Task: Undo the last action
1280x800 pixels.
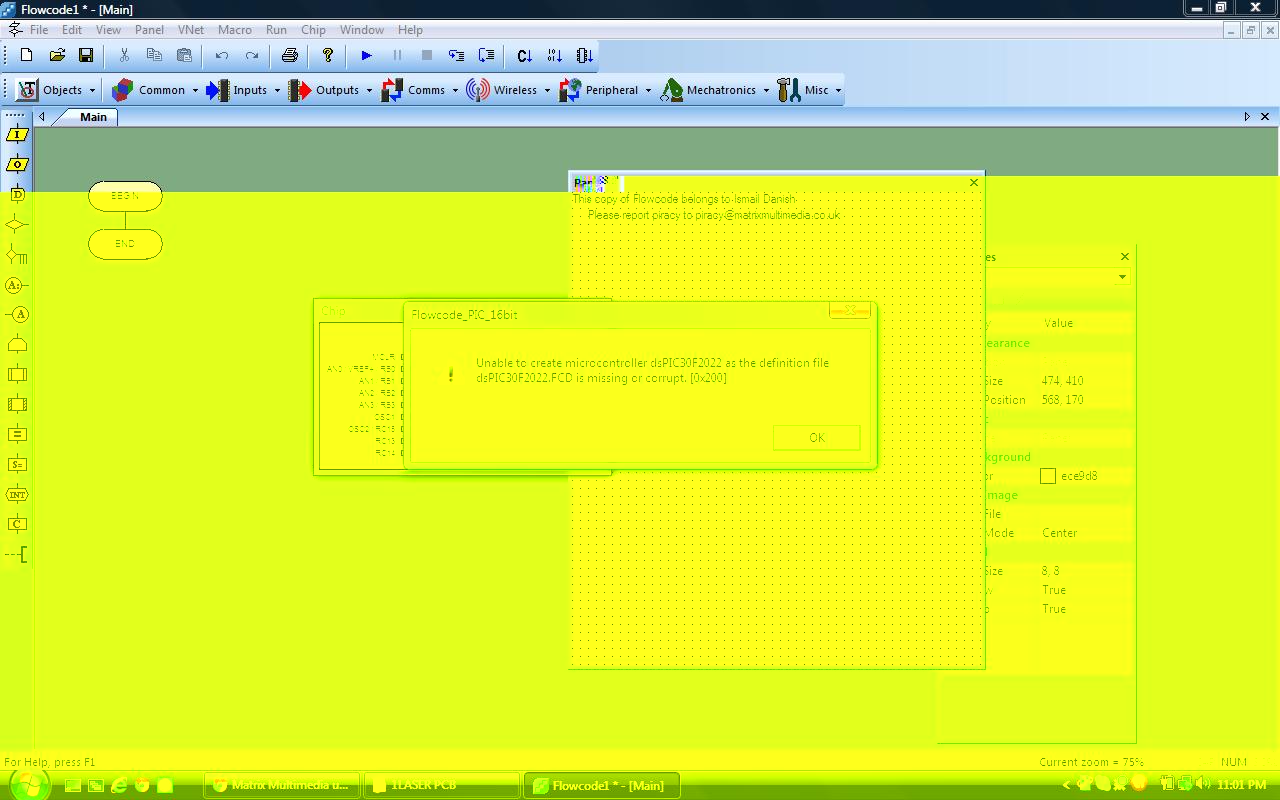Action: (222, 55)
